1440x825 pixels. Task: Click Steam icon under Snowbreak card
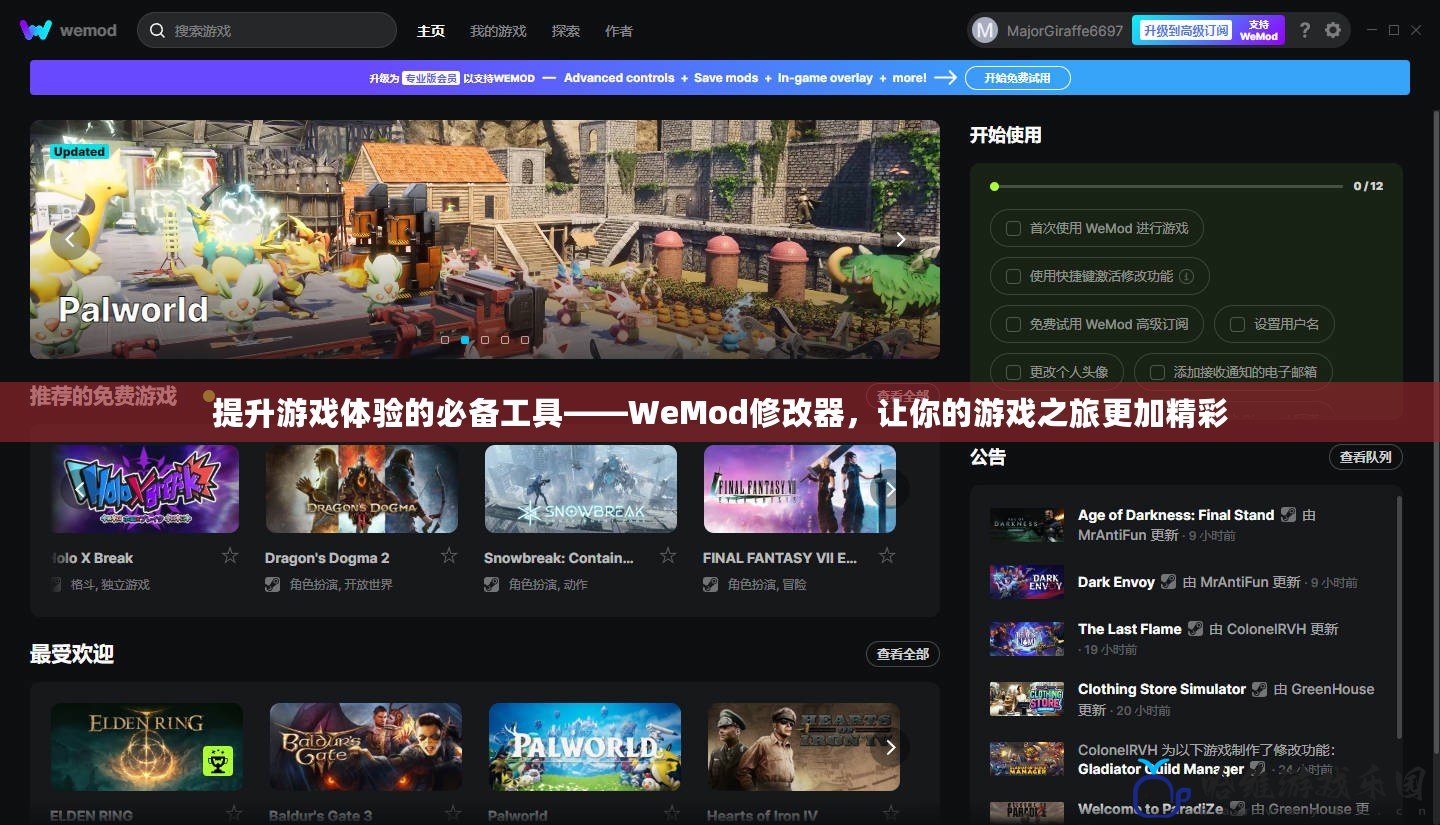492,584
